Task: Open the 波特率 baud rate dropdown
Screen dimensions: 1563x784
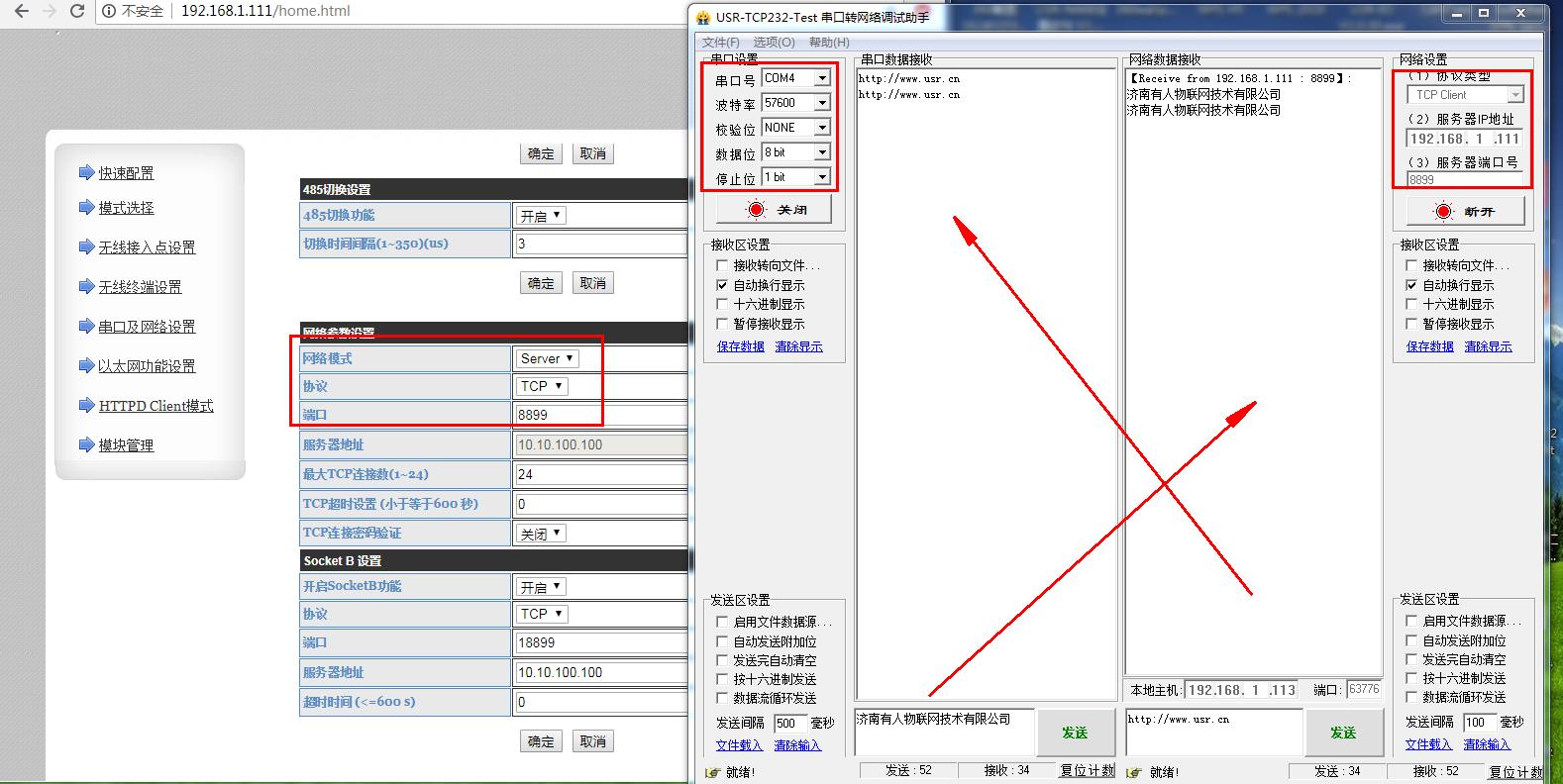Action: 821,103
